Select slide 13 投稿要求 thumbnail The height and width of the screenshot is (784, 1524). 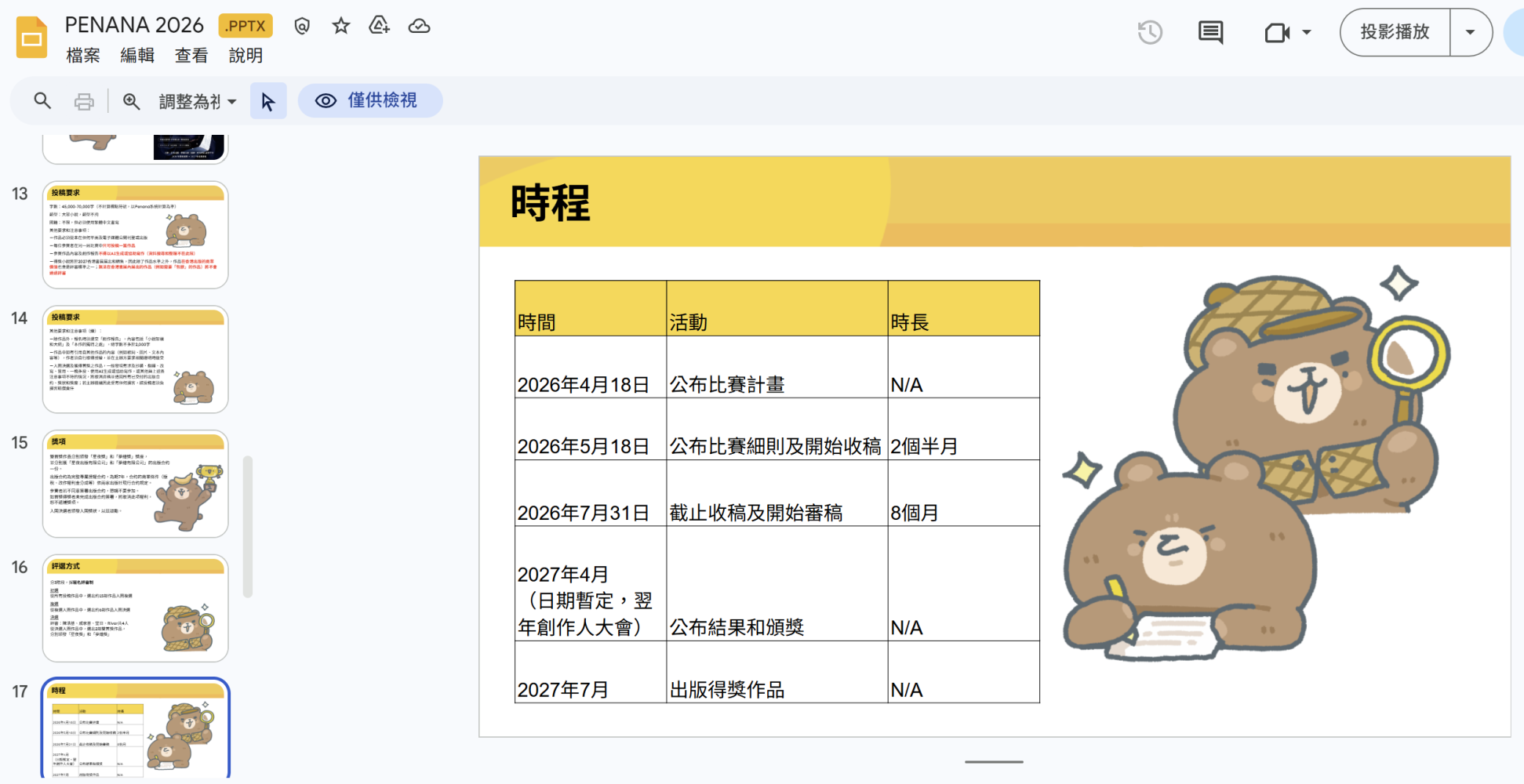click(136, 234)
